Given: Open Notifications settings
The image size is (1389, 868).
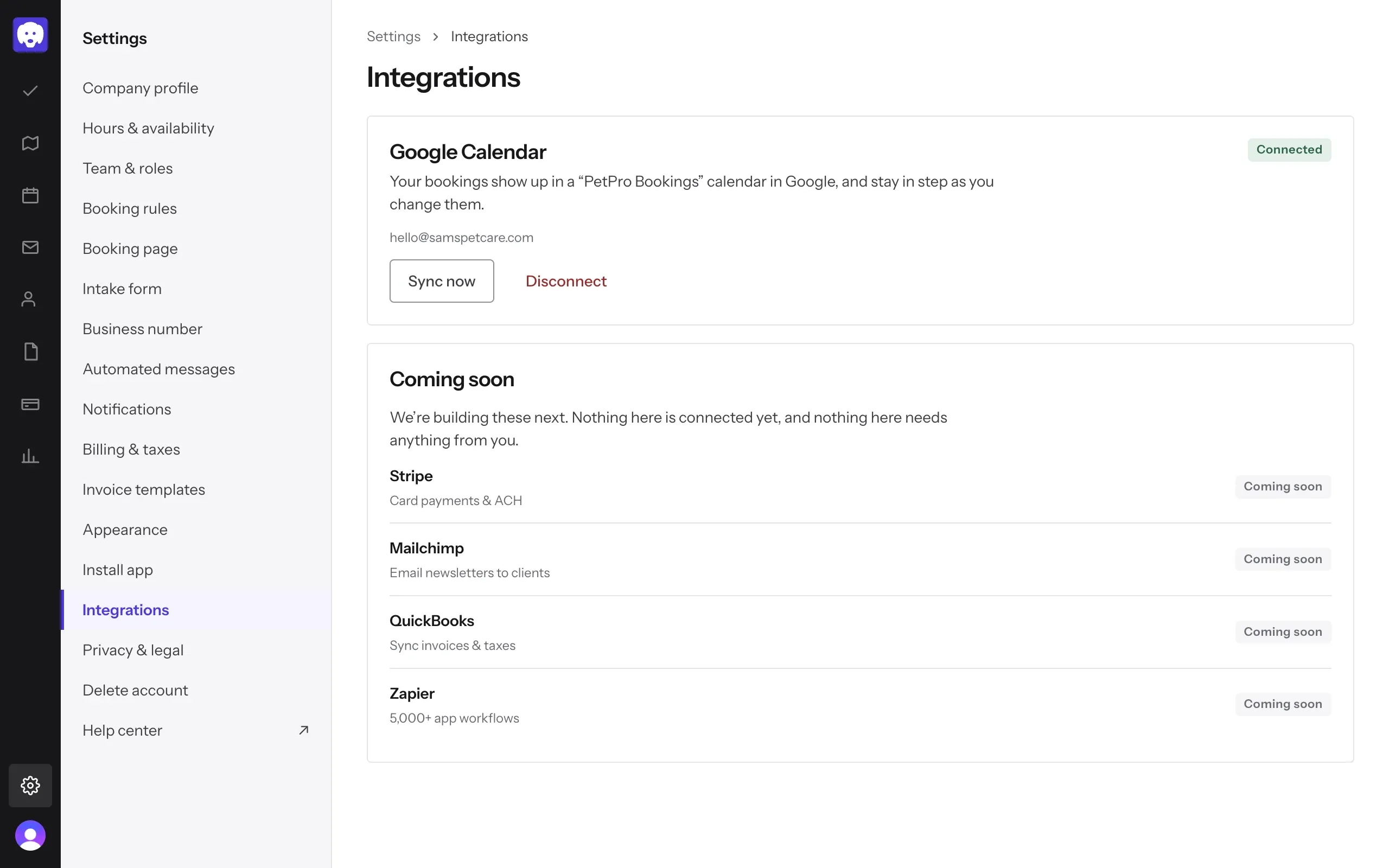Looking at the screenshot, I should pos(196,409).
